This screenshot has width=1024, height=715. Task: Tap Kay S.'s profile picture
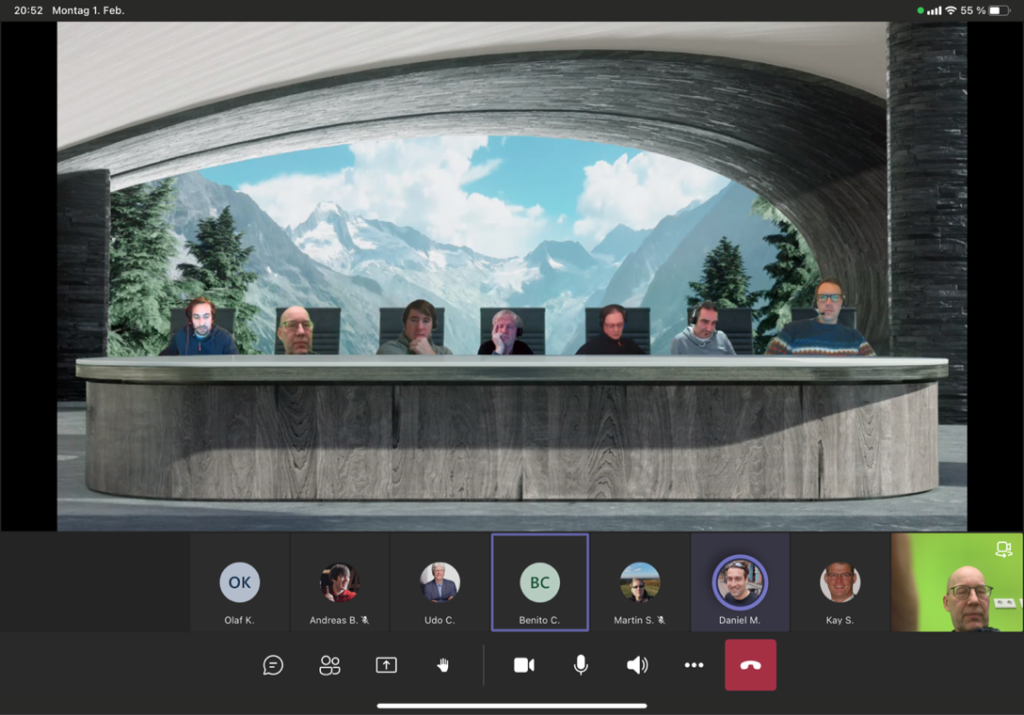[x=840, y=582]
